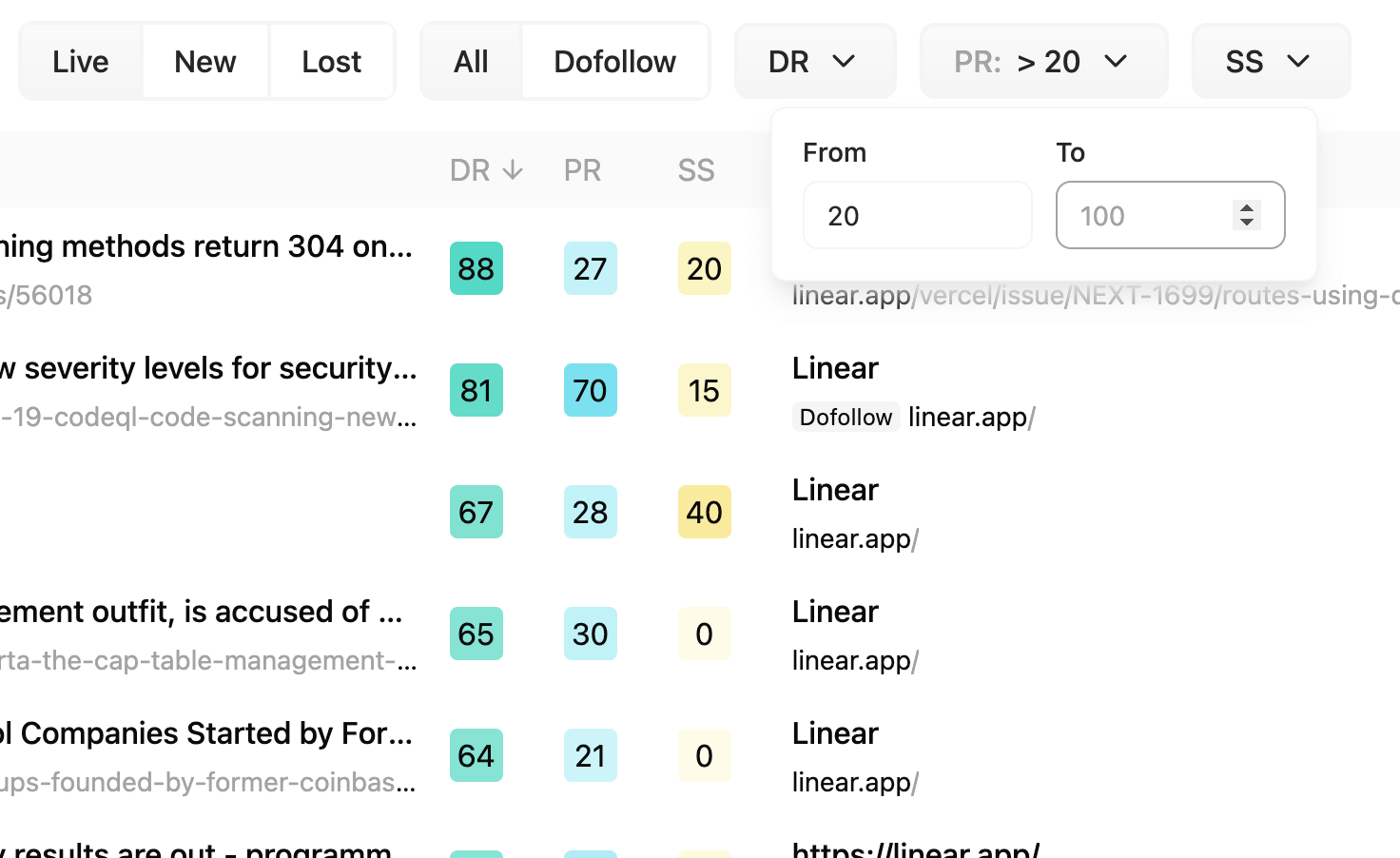This screenshot has width=1400, height=858.
Task: Click the SS 40 score badge
Action: click(705, 513)
